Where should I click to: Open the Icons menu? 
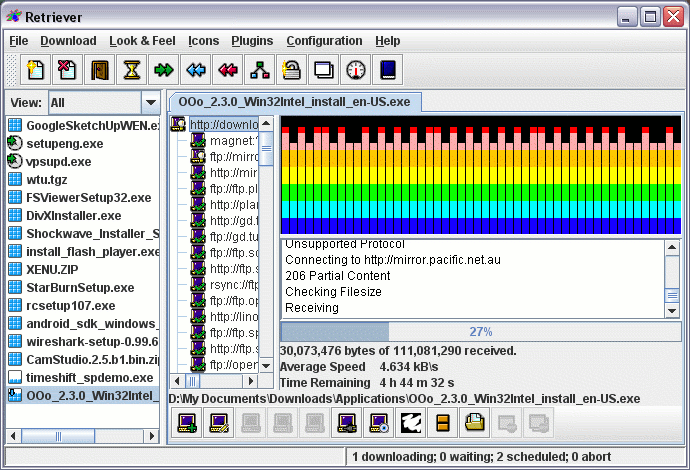tap(203, 41)
